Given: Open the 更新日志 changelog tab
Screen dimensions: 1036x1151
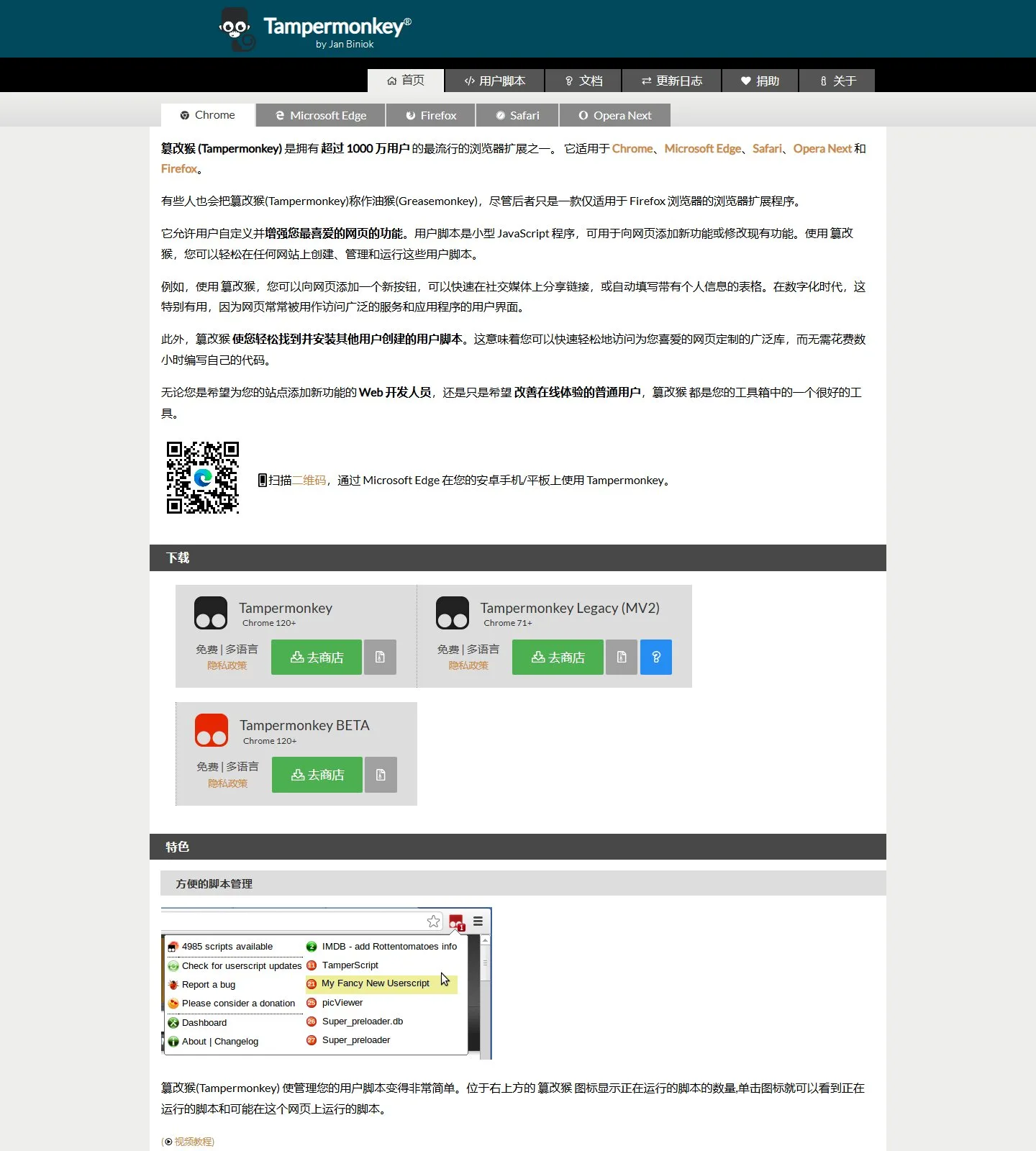Looking at the screenshot, I should pyautogui.click(x=671, y=81).
